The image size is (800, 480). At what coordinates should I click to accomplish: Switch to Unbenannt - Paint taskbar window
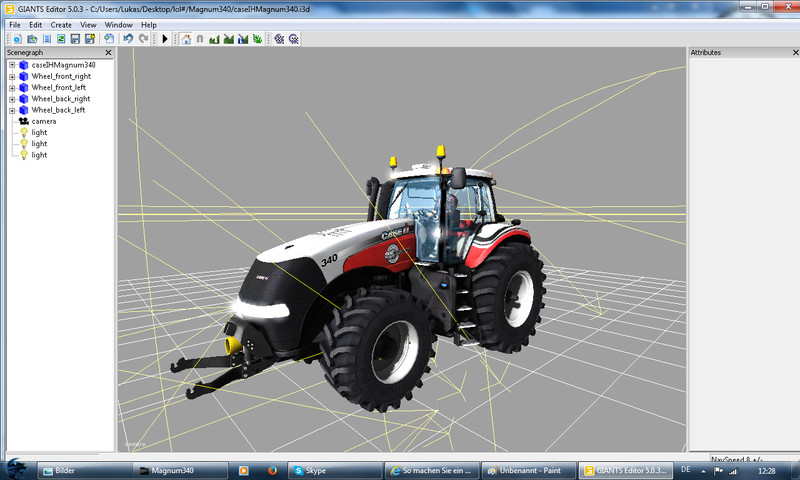529,471
